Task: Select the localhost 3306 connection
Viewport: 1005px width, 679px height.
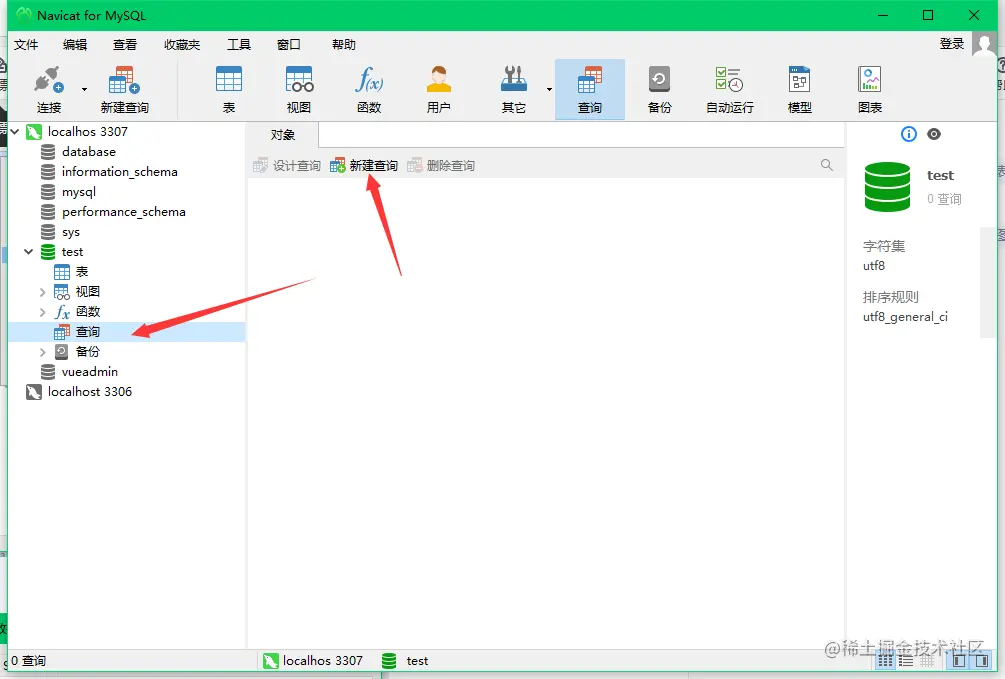Action: click(90, 392)
